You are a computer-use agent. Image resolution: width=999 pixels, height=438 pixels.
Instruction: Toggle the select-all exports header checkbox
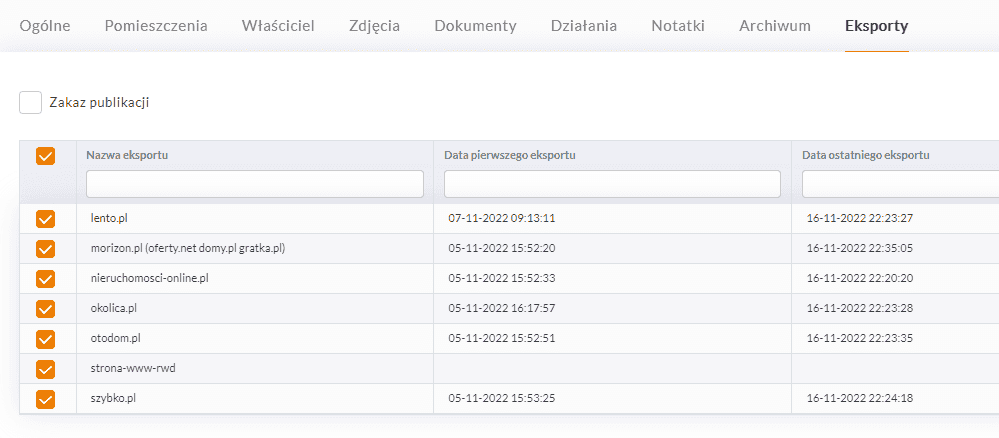(45, 156)
